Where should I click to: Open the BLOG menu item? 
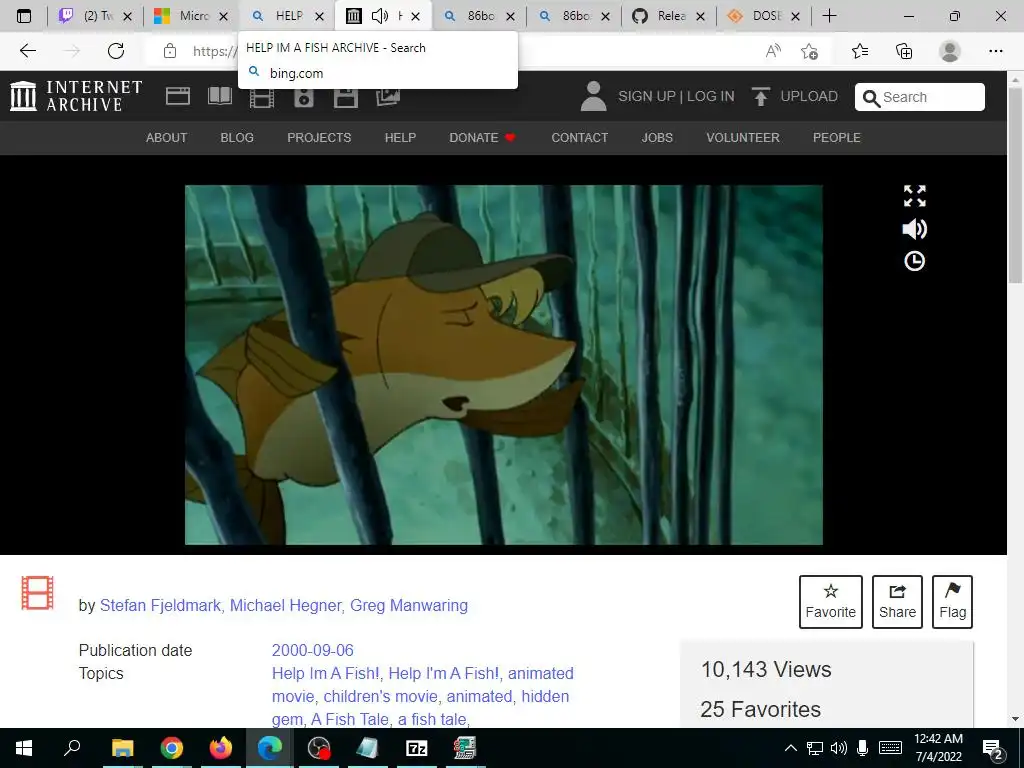click(237, 138)
